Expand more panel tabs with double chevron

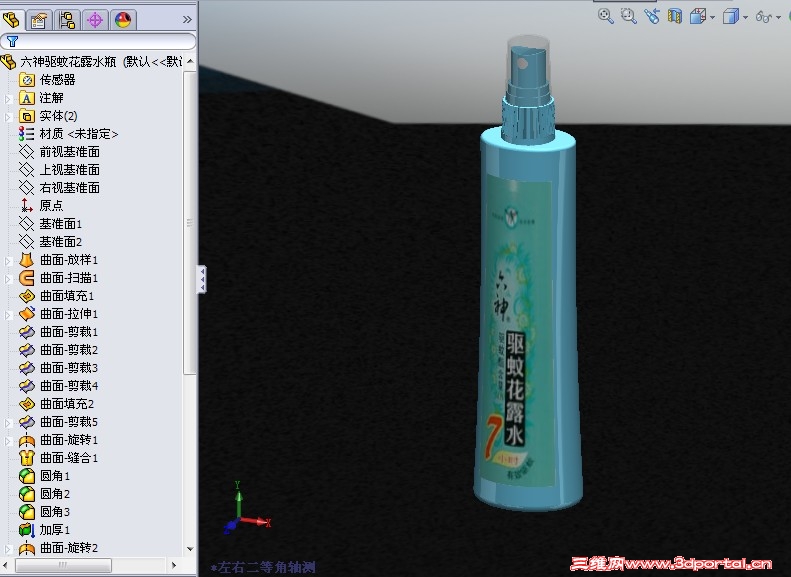(x=187, y=20)
